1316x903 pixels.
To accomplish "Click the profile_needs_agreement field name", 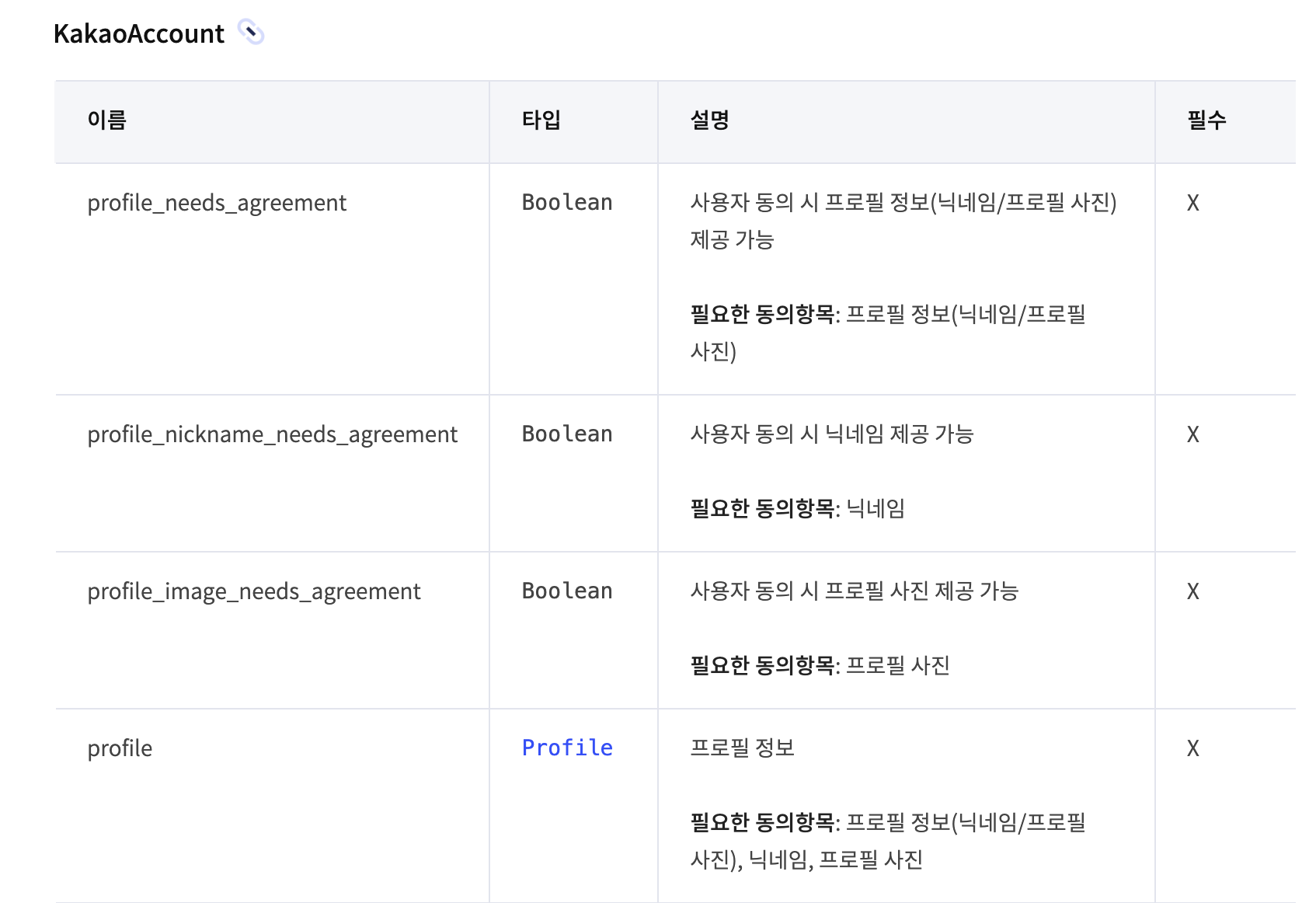I will [217, 203].
